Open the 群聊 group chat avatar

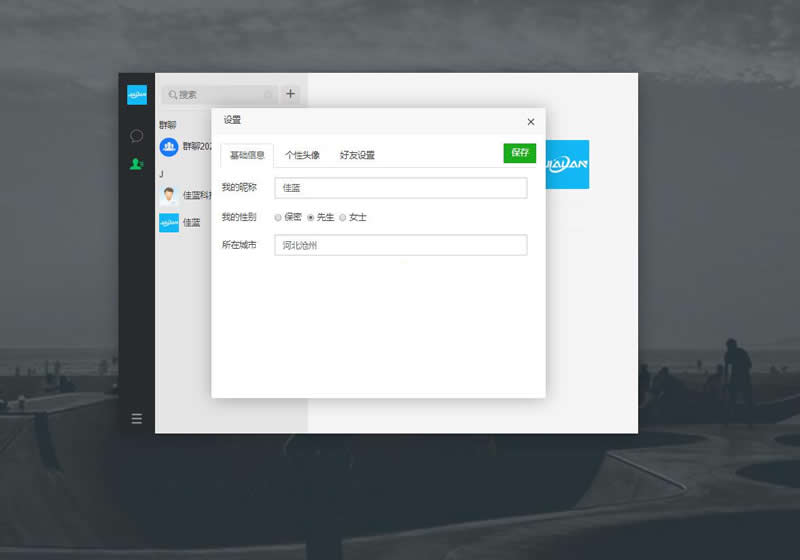click(169, 147)
